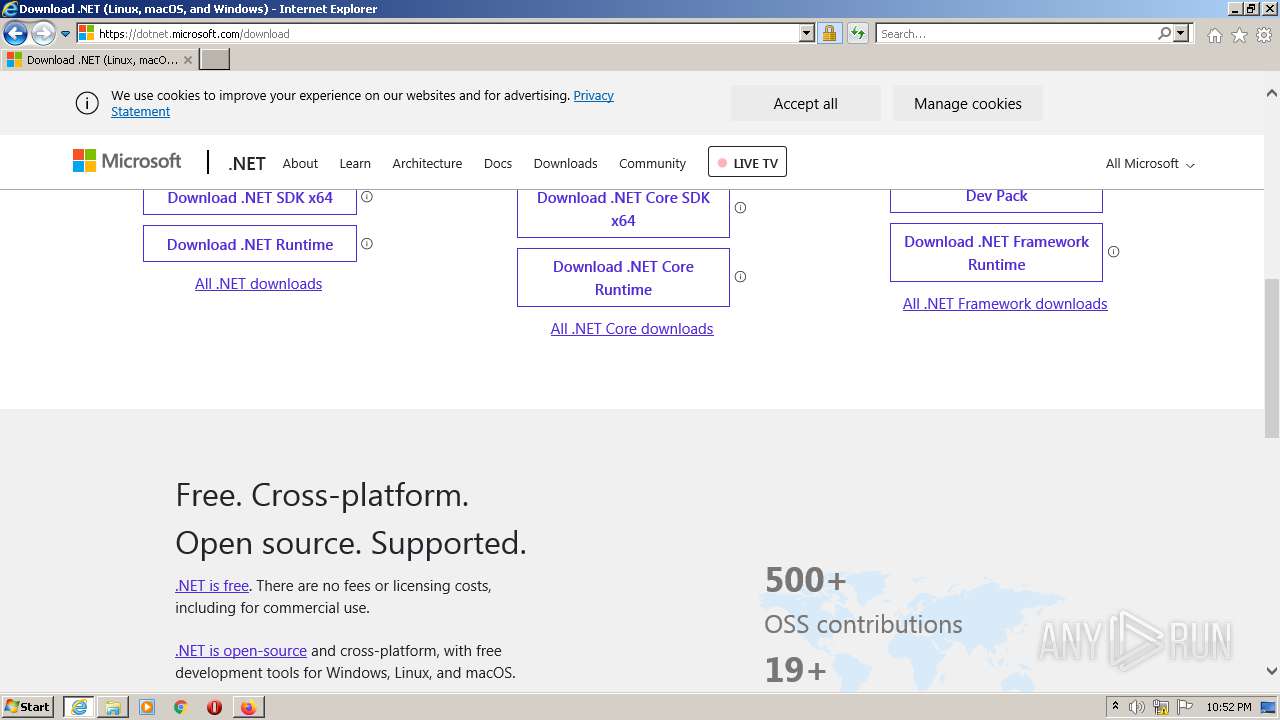
Task: Open the Downloads menu item
Action: (565, 163)
